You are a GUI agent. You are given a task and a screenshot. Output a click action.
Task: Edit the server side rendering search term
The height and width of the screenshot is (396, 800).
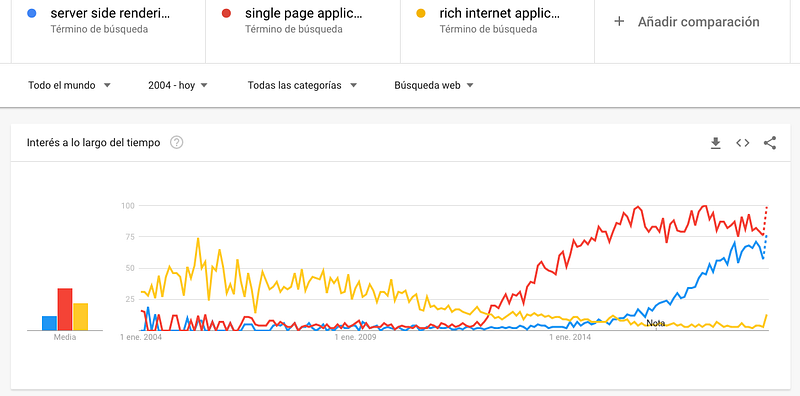[x=110, y=14]
